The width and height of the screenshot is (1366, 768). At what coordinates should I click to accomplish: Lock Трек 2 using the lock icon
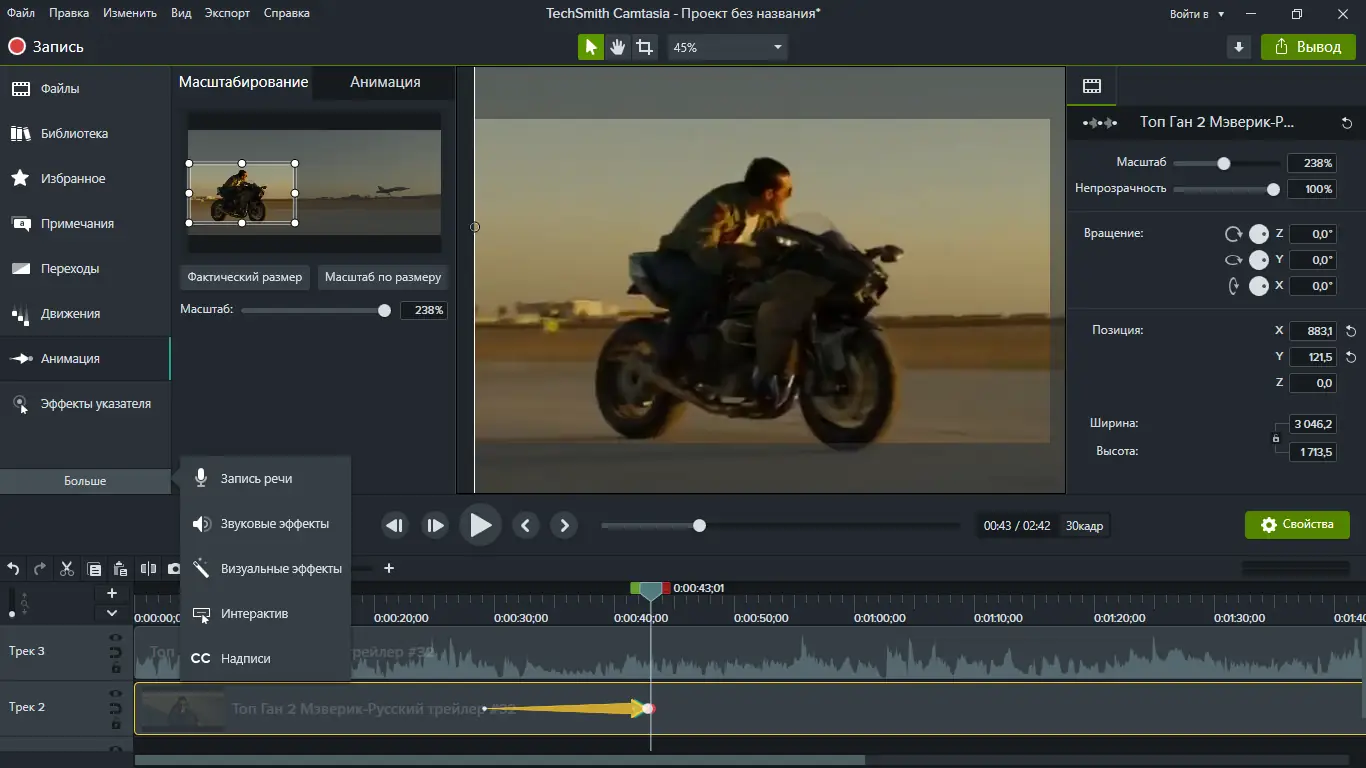(115, 724)
